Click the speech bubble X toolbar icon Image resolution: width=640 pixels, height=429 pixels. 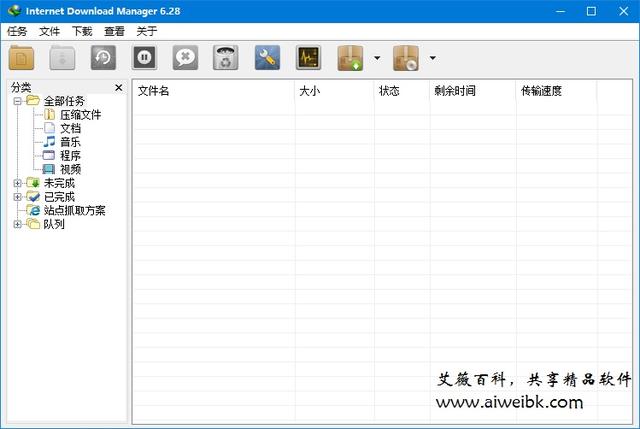tap(185, 58)
